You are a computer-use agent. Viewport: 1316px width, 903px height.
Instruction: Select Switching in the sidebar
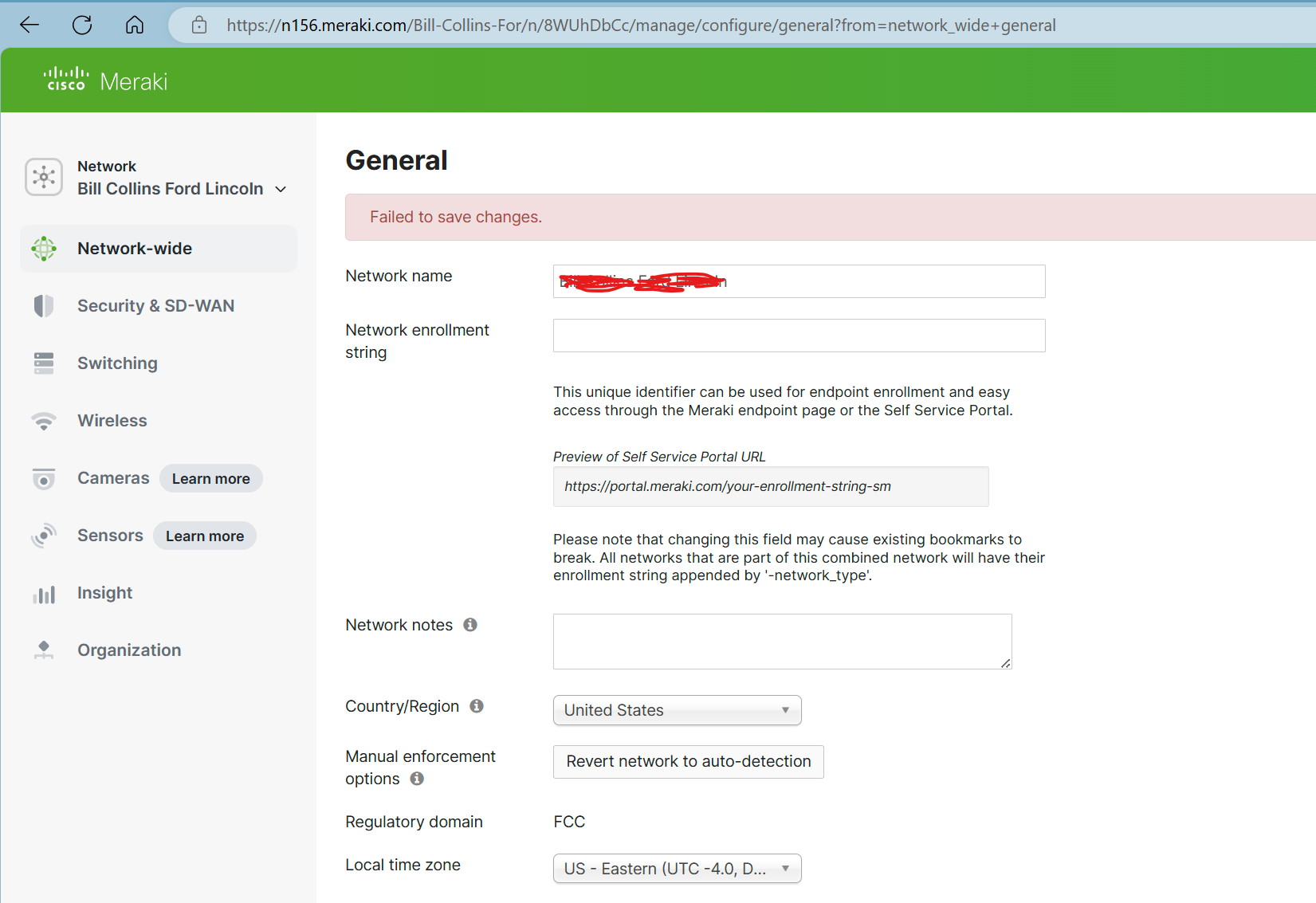coord(117,363)
